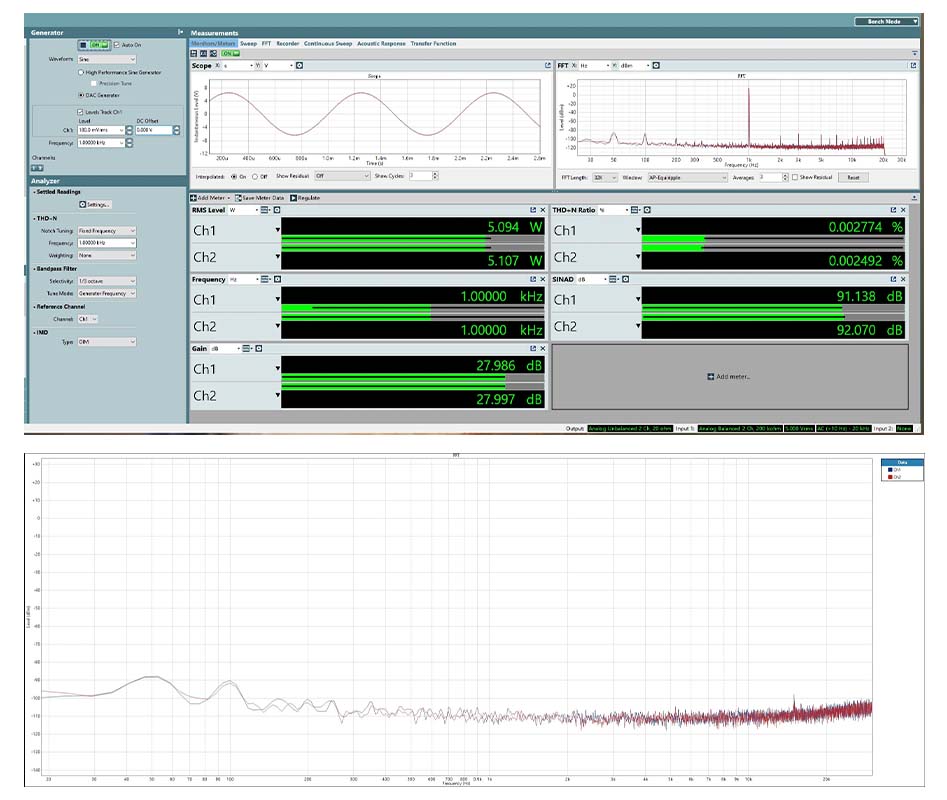Open the Settled Readings Settings button
This screenshot has height=800, width=947.
click(x=95, y=205)
